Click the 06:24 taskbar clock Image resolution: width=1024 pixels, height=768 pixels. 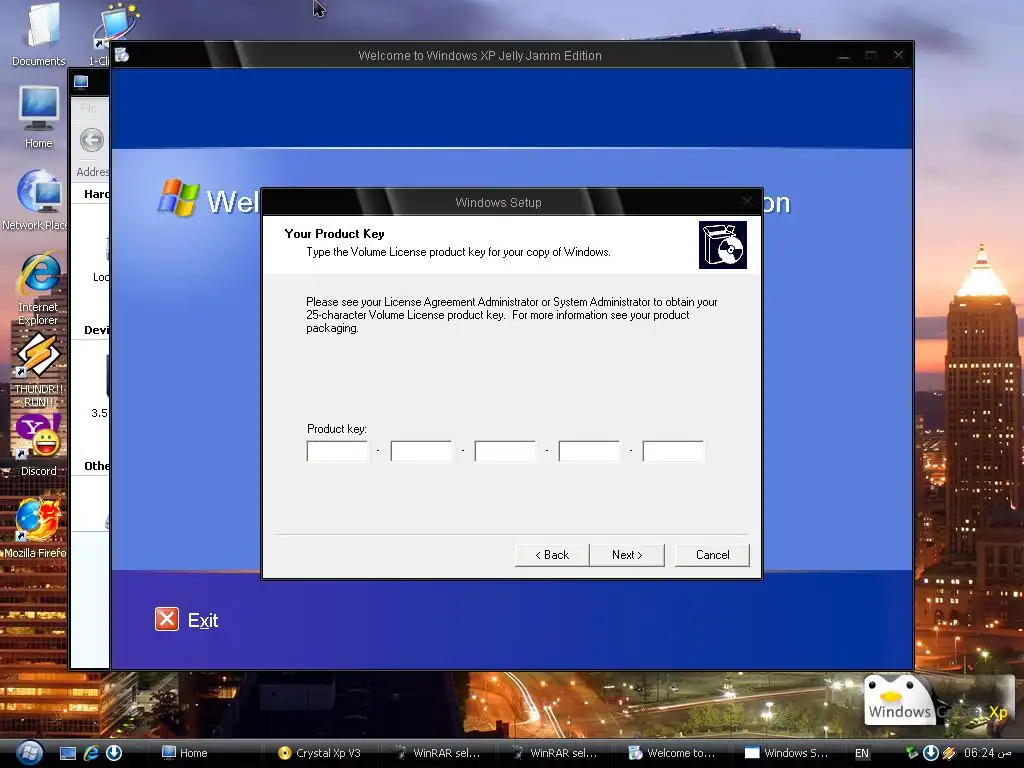pyautogui.click(x=987, y=753)
